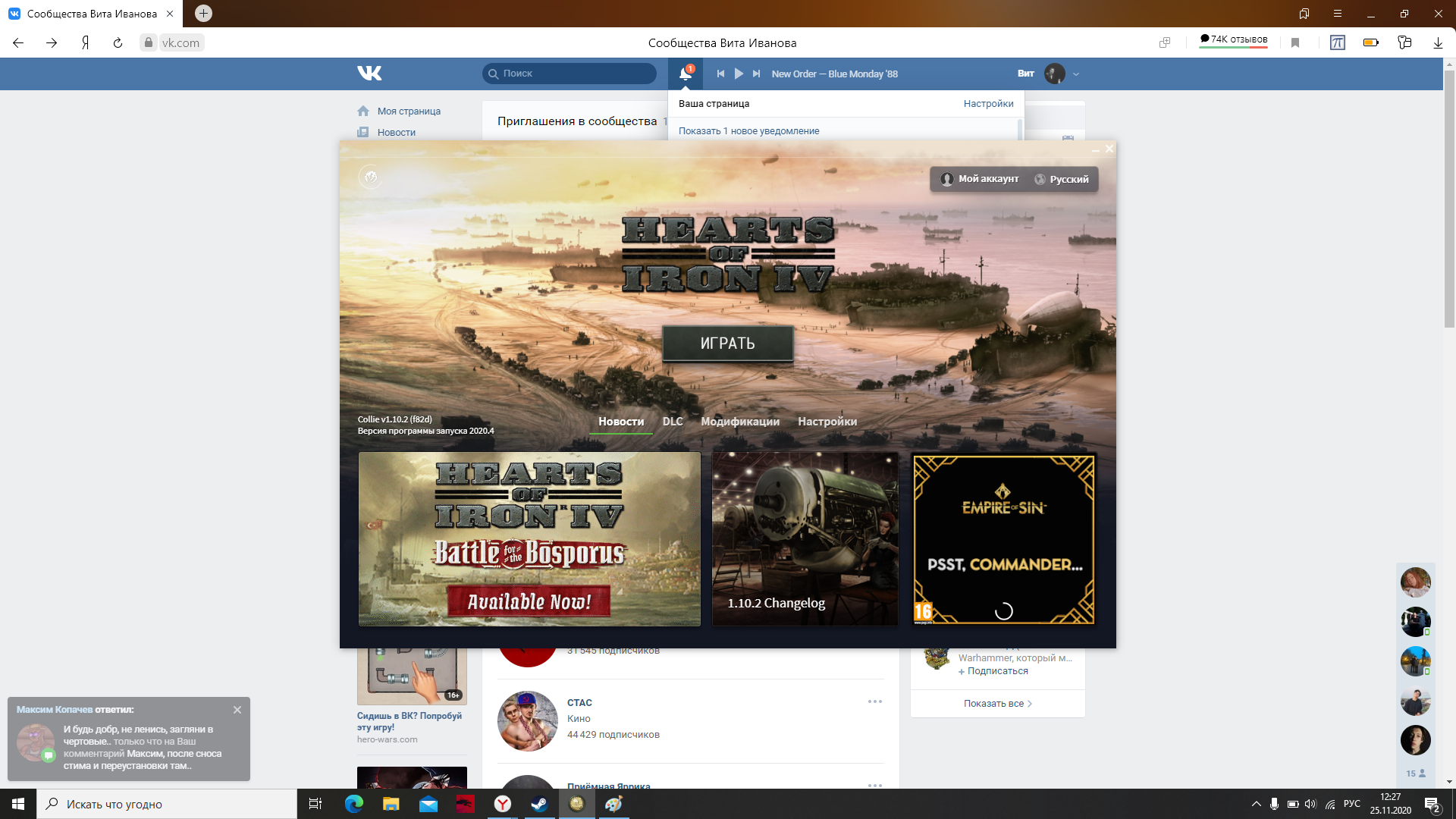Open options menu for СТАС community
The image size is (1456, 819).
(874, 701)
